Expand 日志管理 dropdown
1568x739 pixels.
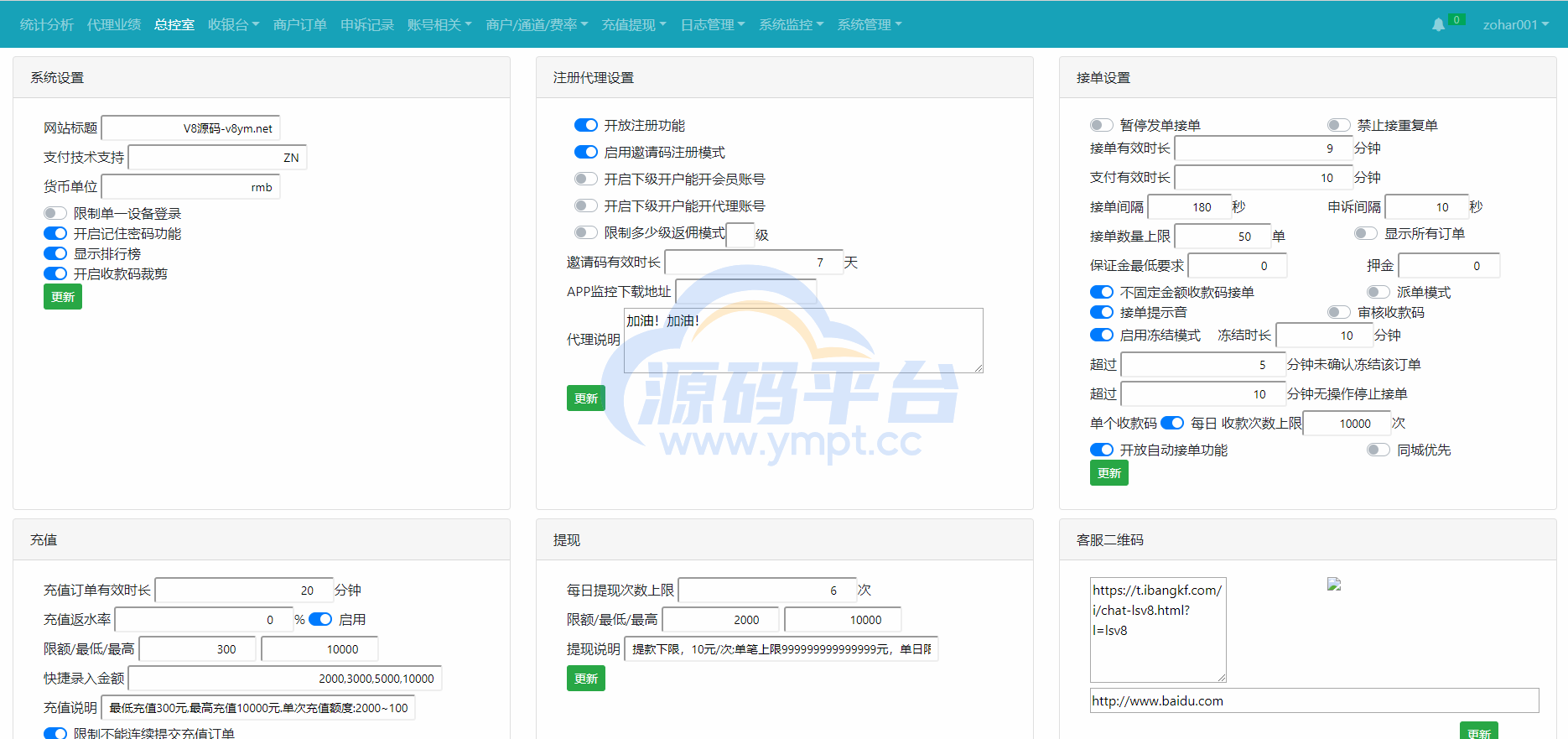click(x=713, y=24)
